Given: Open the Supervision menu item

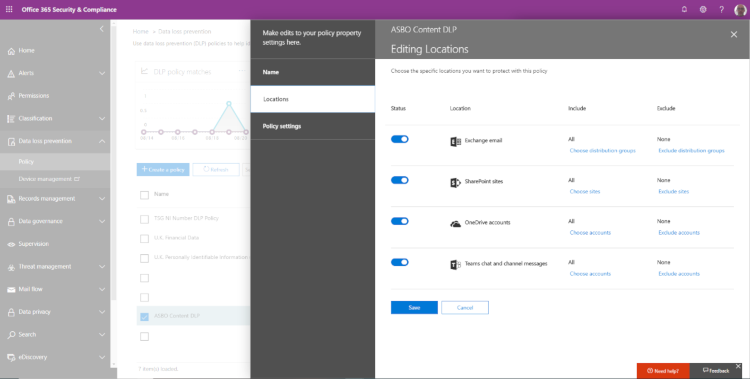Looking at the screenshot, I should coord(55,244).
